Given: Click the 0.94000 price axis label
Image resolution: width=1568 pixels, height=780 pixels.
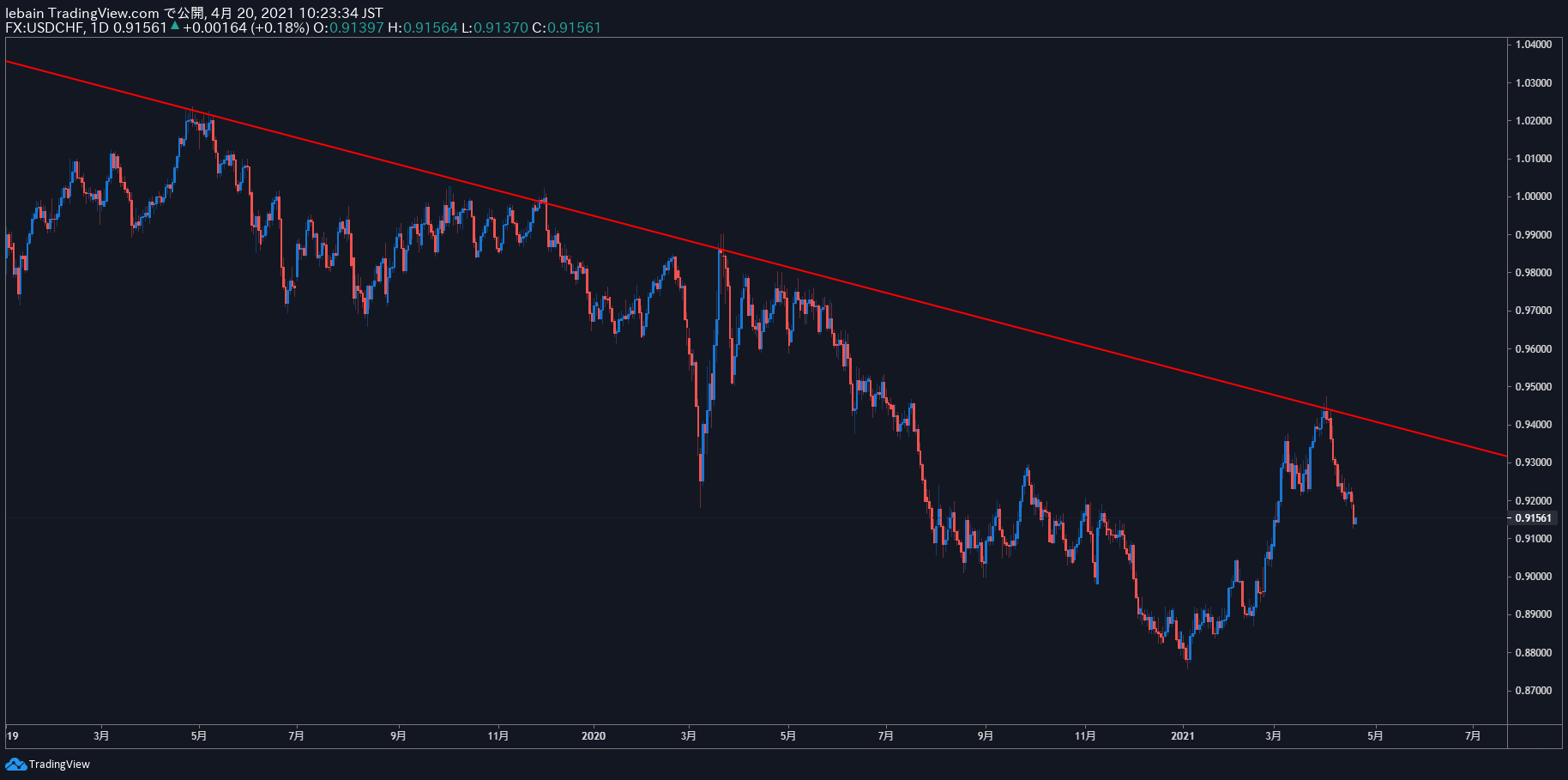Looking at the screenshot, I should [x=1534, y=425].
